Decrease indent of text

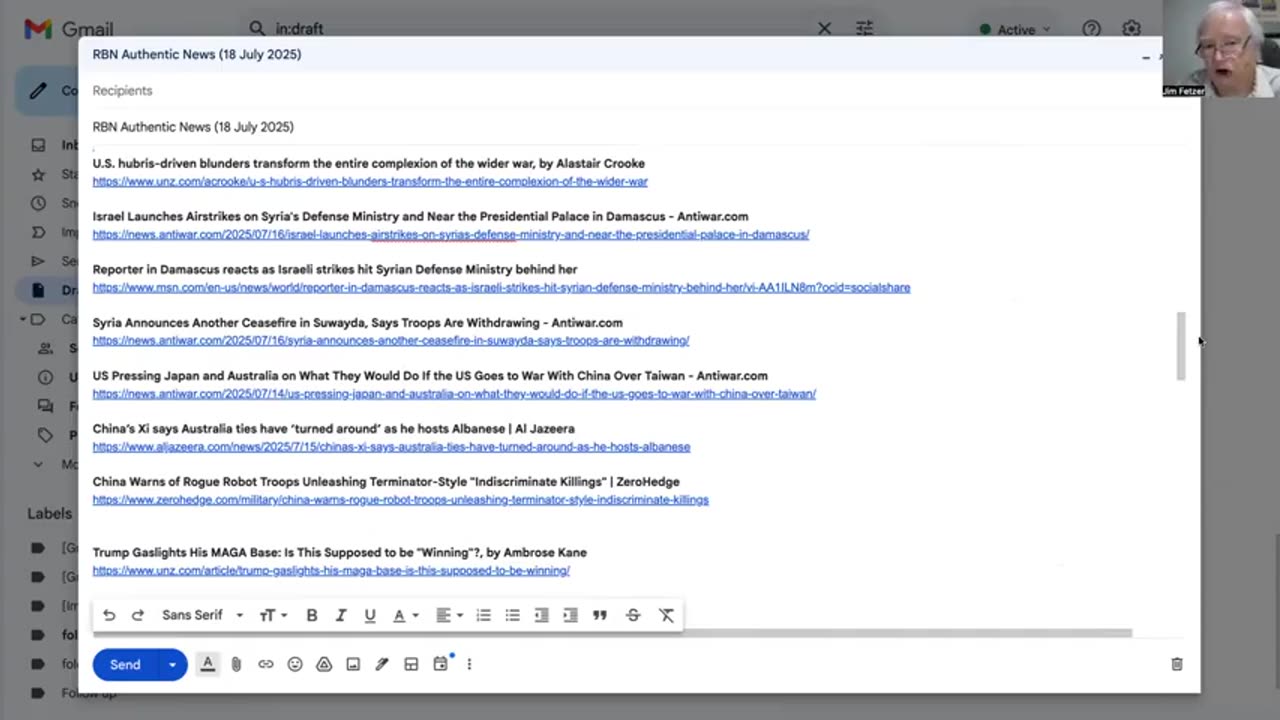tap(541, 615)
